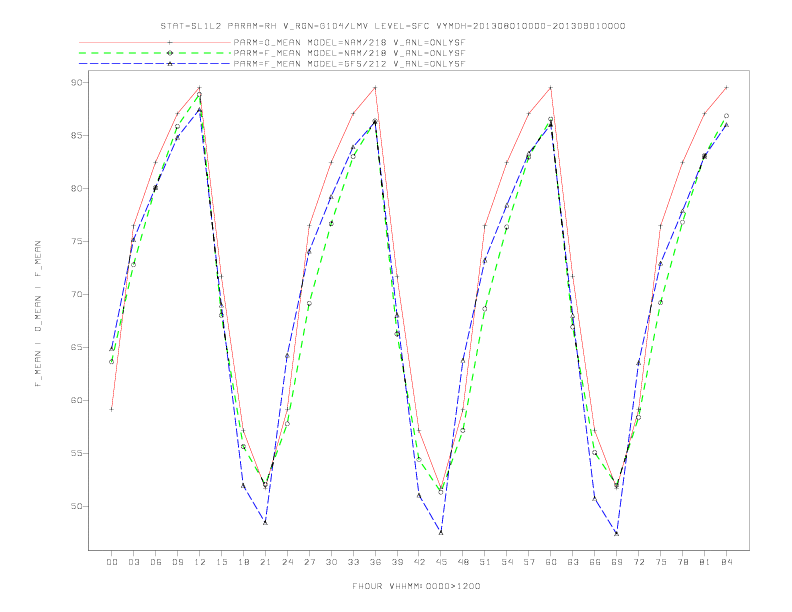Click the x-axis forecast hour label 66
Screen dimensions: 792x612
tap(595, 562)
